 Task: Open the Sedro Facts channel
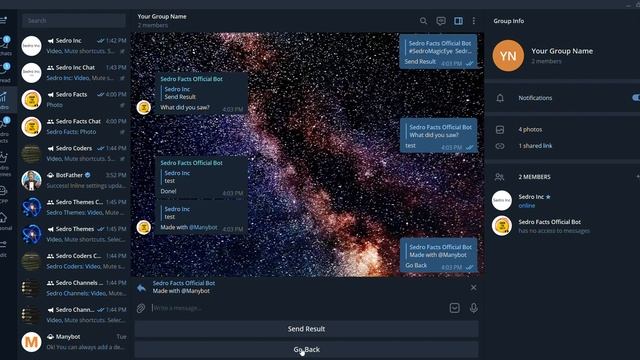[74, 100]
